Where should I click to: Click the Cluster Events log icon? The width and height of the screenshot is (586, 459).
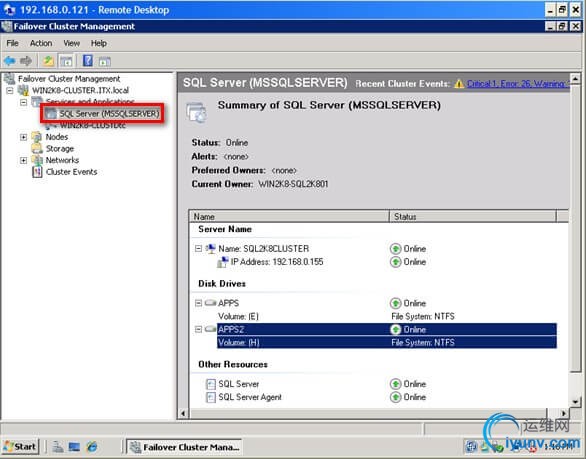[x=37, y=172]
